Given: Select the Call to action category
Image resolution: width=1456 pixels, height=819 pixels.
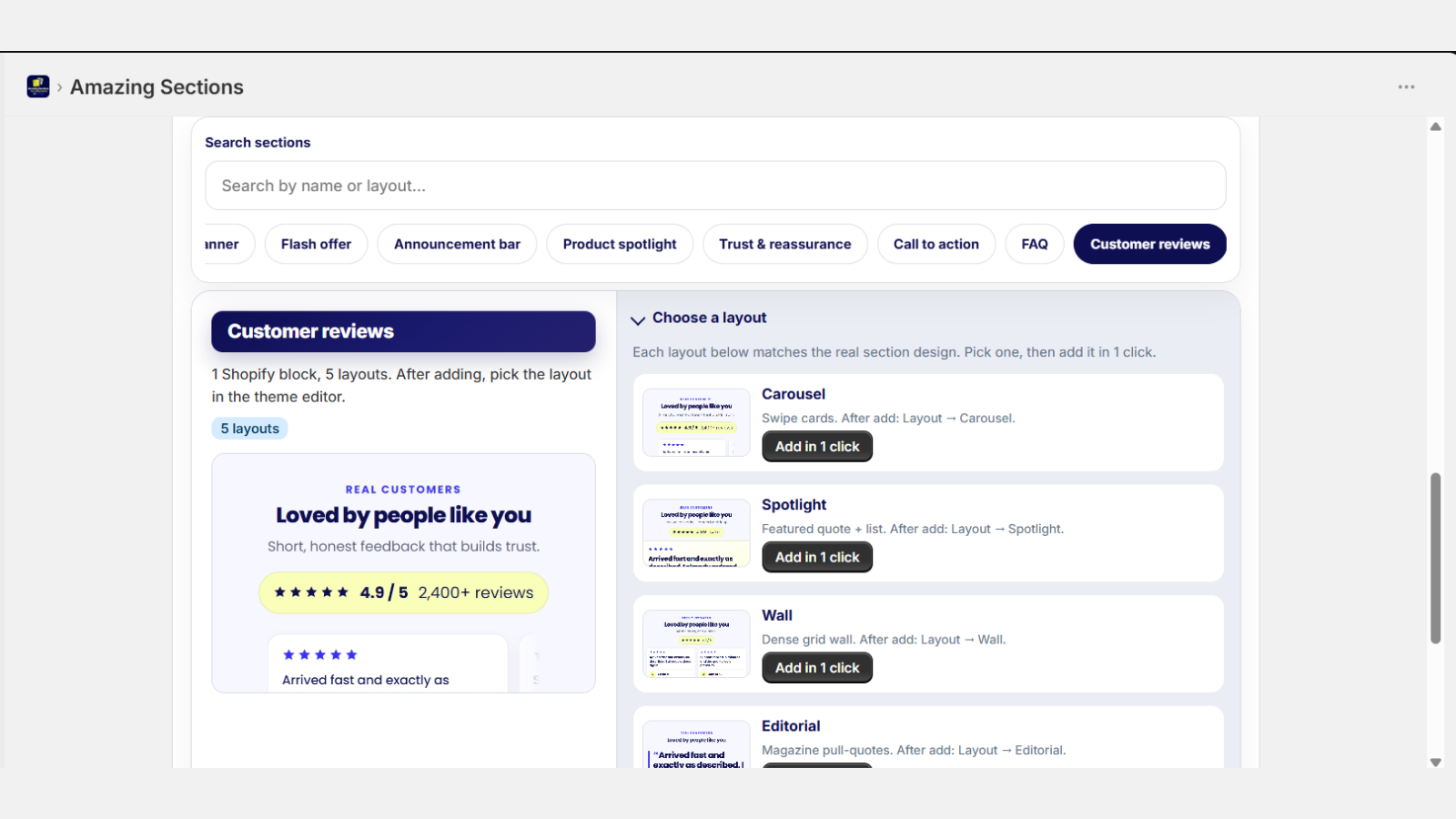Looking at the screenshot, I should (x=936, y=244).
